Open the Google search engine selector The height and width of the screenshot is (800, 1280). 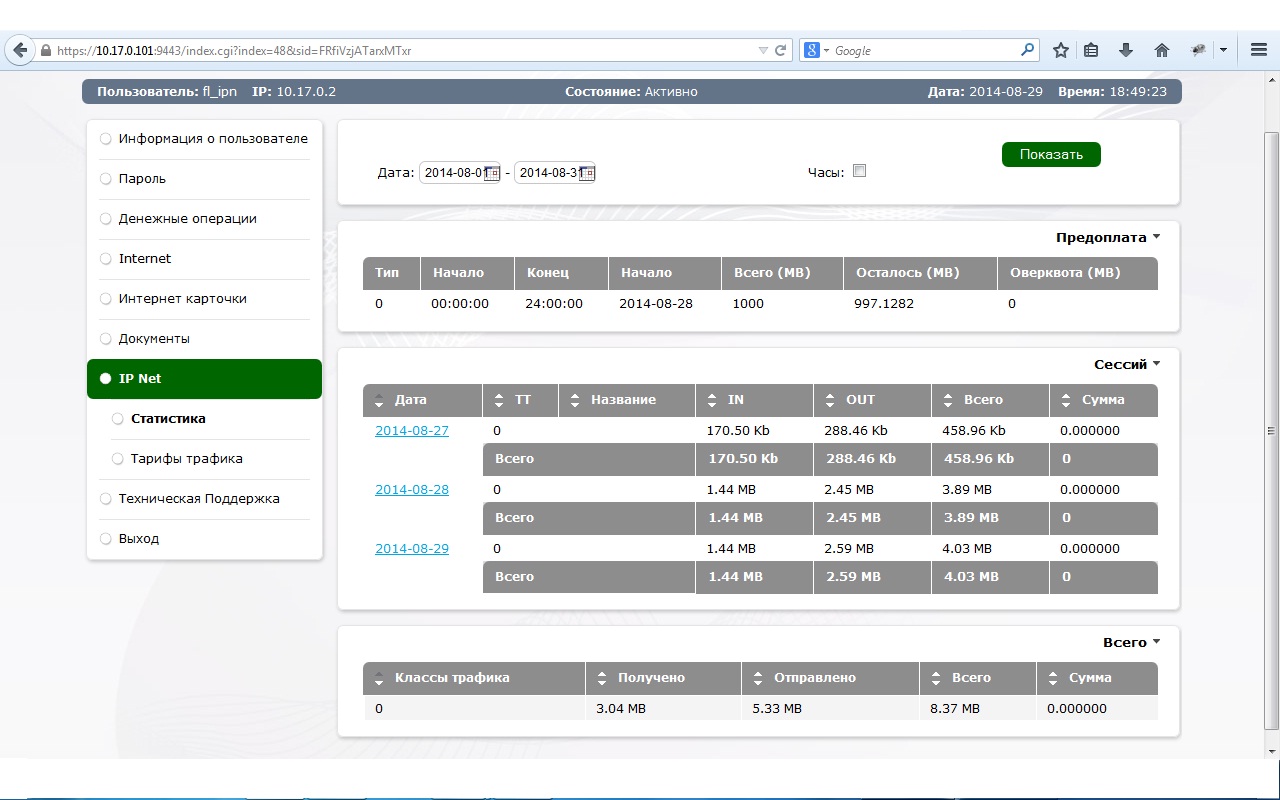coord(817,50)
